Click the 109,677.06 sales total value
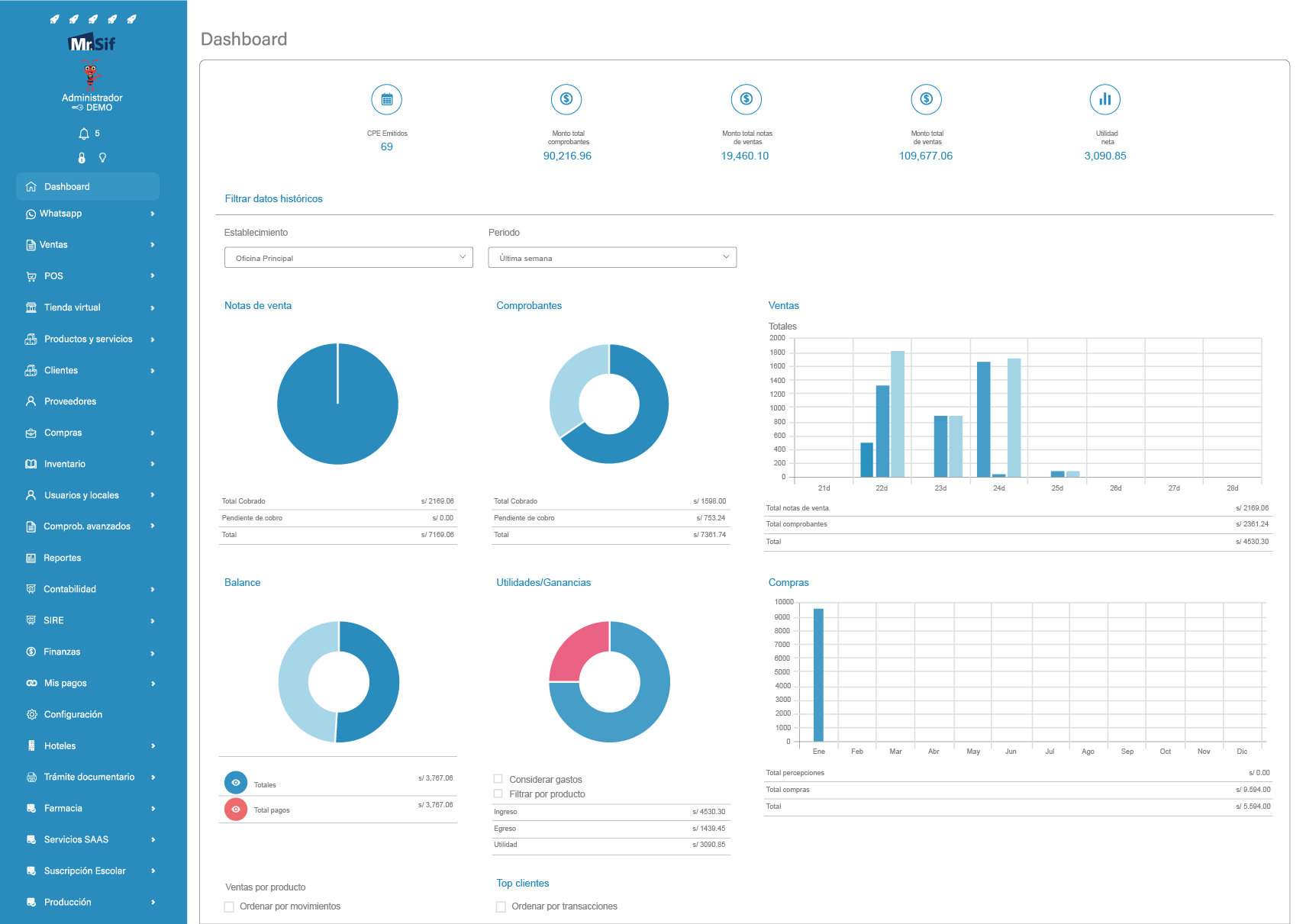 point(926,156)
